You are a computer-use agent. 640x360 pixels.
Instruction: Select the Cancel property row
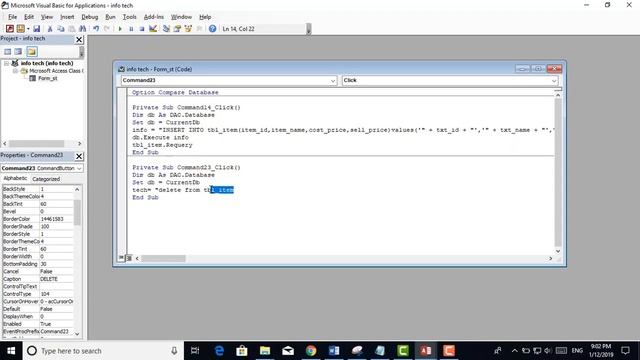38,271
